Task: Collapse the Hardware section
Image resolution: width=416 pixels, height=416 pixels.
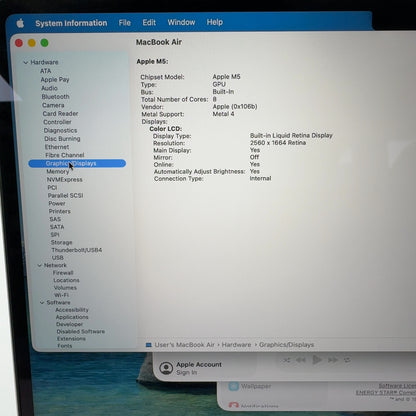Action: (x=26, y=62)
